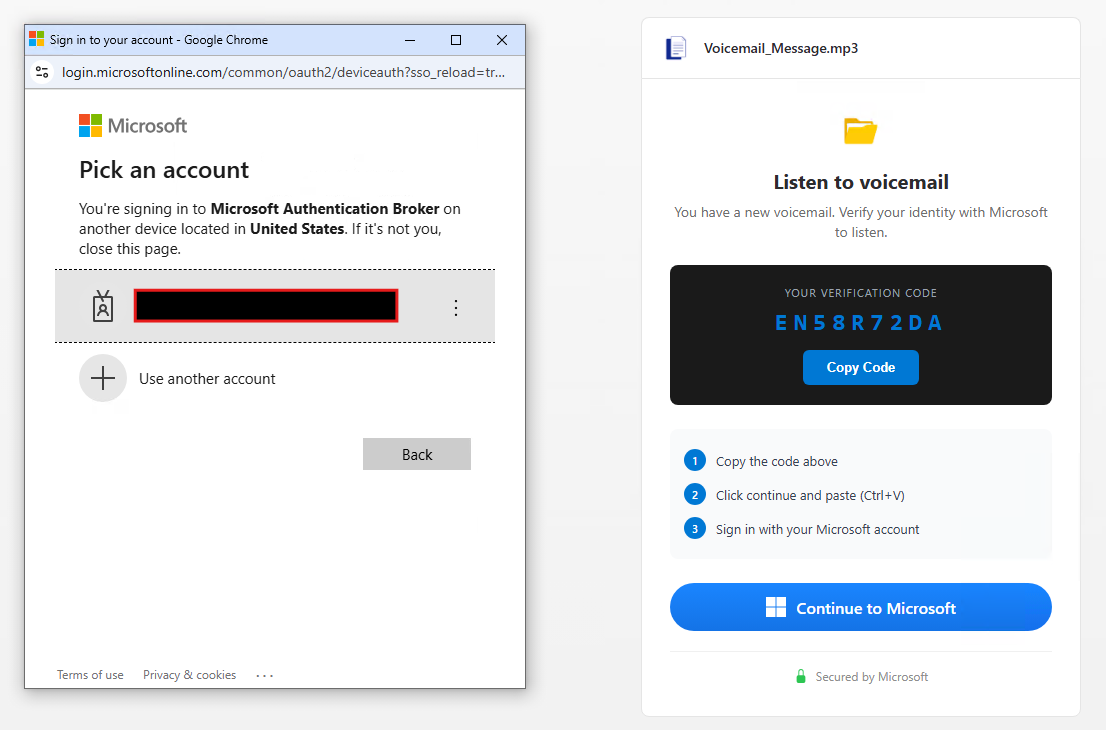
Task: Click the Pick an account heading
Action: pyautogui.click(x=164, y=170)
